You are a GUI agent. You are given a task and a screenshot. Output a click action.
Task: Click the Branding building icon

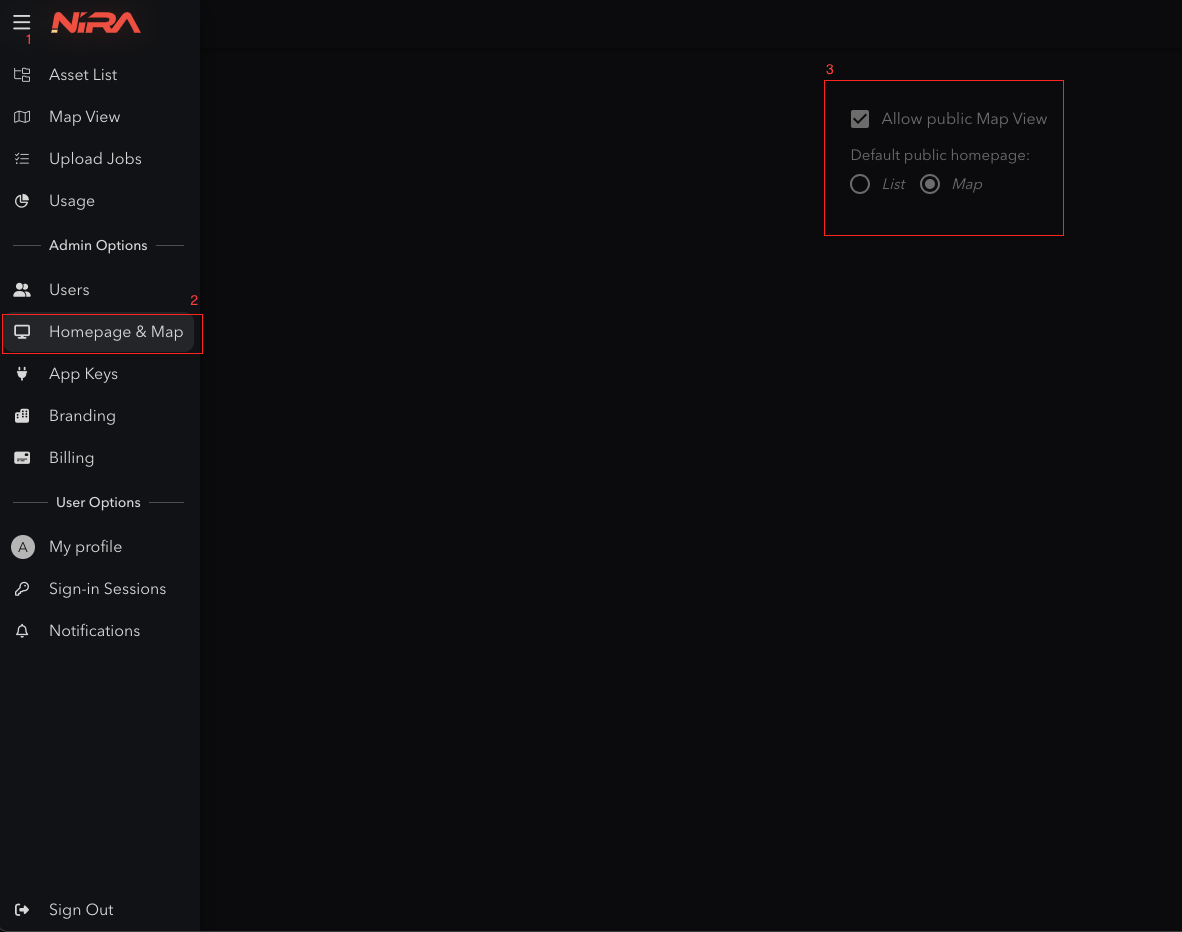pyautogui.click(x=22, y=416)
